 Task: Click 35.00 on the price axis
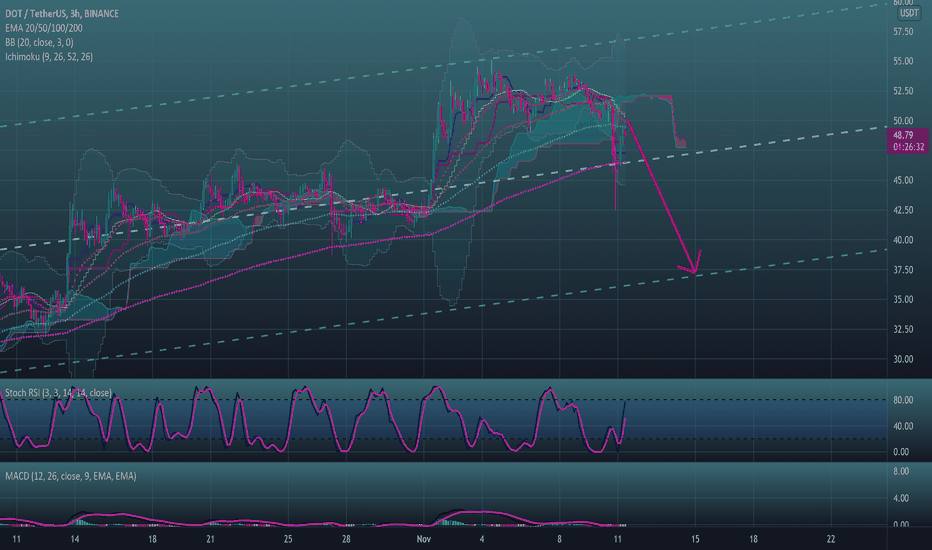point(903,300)
